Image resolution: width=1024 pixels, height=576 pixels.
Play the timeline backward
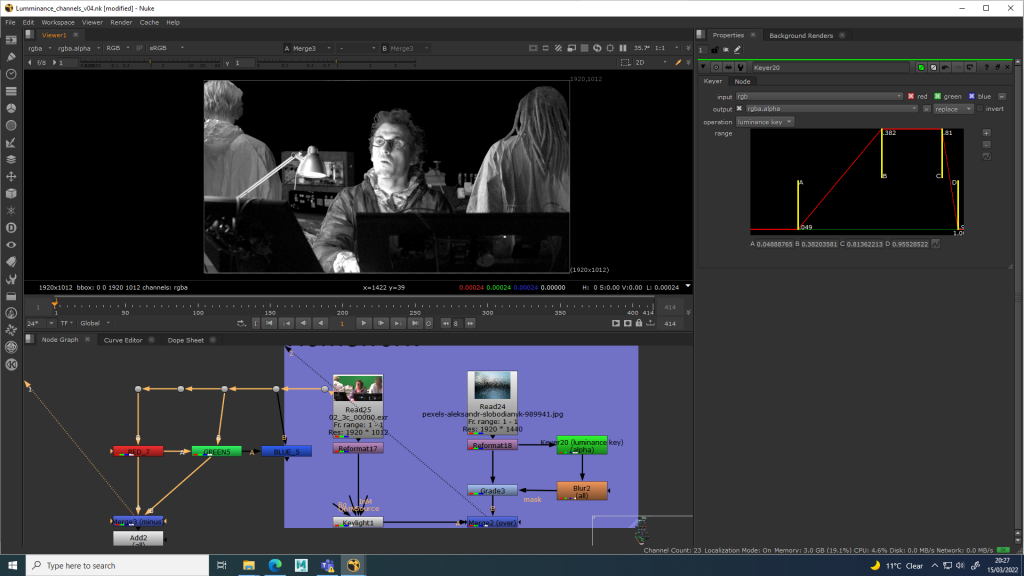coord(320,323)
